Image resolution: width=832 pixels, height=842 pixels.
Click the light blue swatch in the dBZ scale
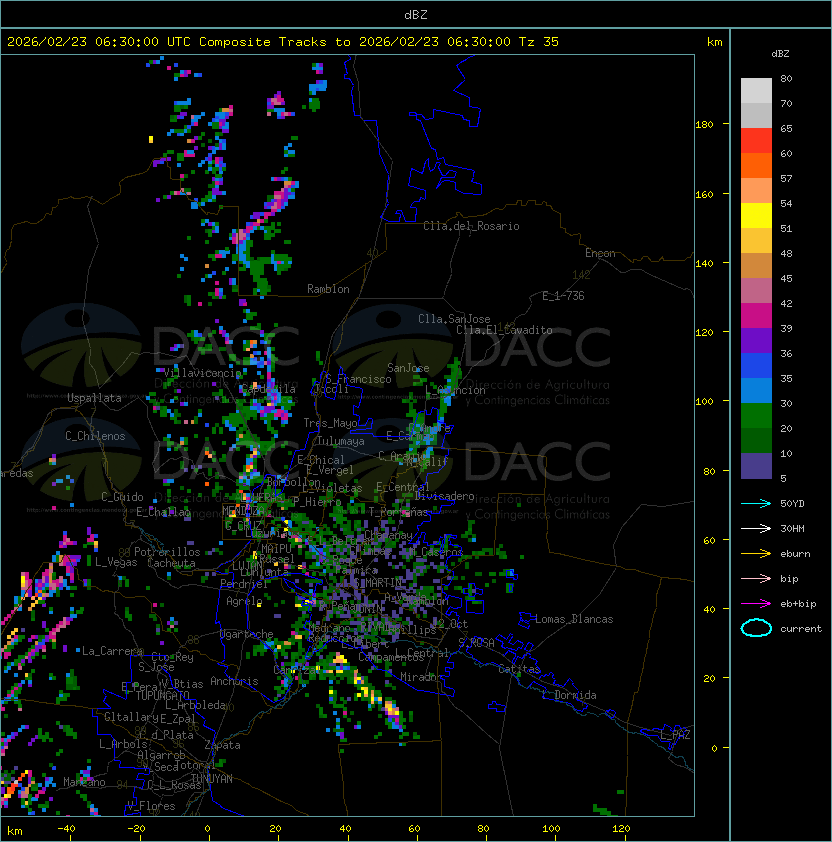pos(756,390)
